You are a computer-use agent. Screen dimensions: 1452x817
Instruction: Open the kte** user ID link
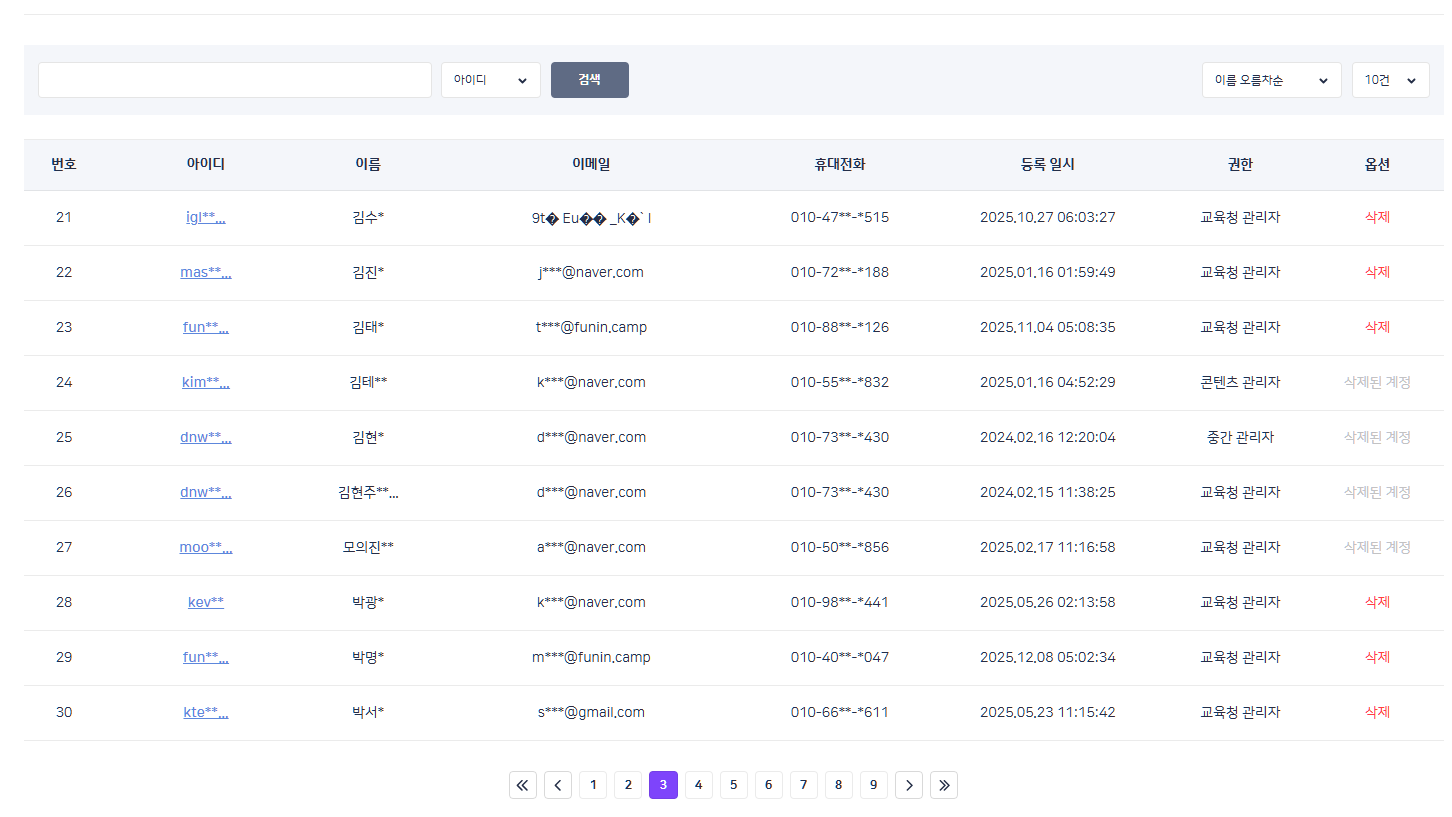coord(206,712)
